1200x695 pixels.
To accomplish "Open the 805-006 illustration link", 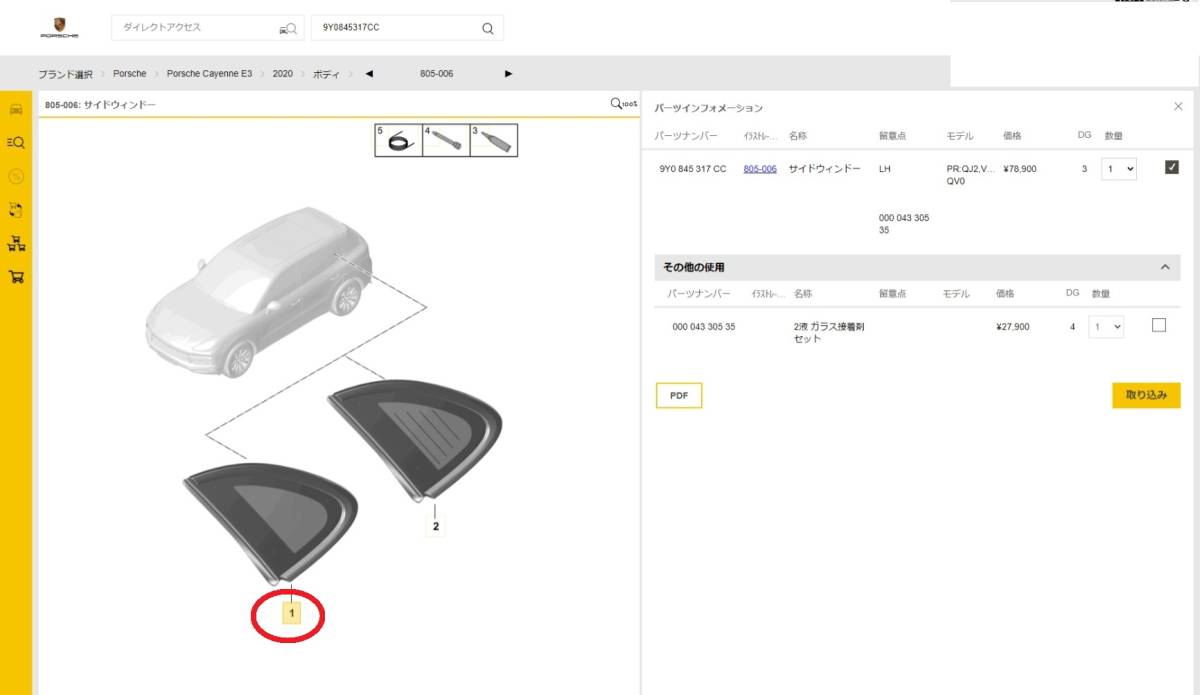I will coord(760,169).
